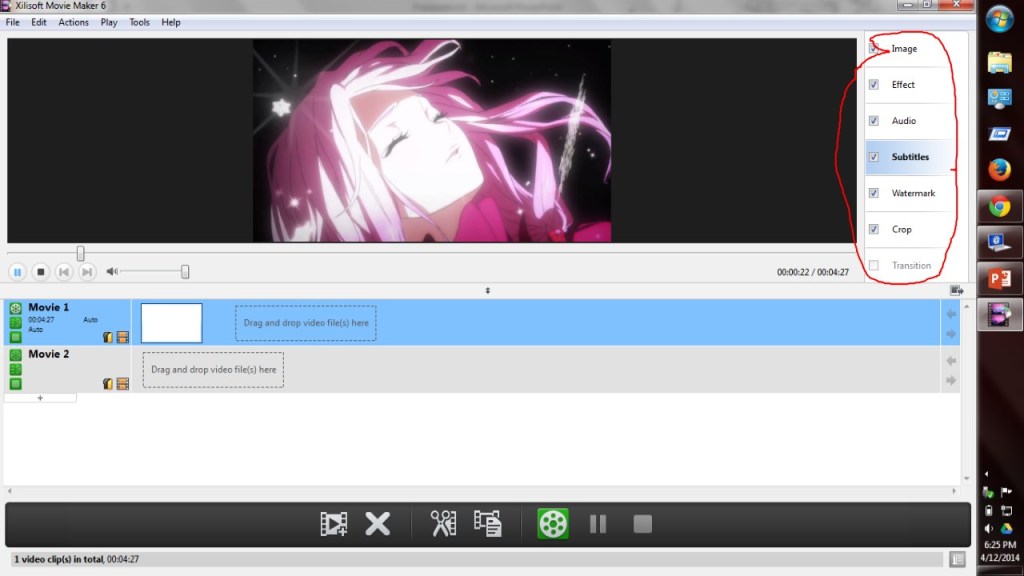Open the Actions menu
The image size is (1024, 576).
(73, 22)
